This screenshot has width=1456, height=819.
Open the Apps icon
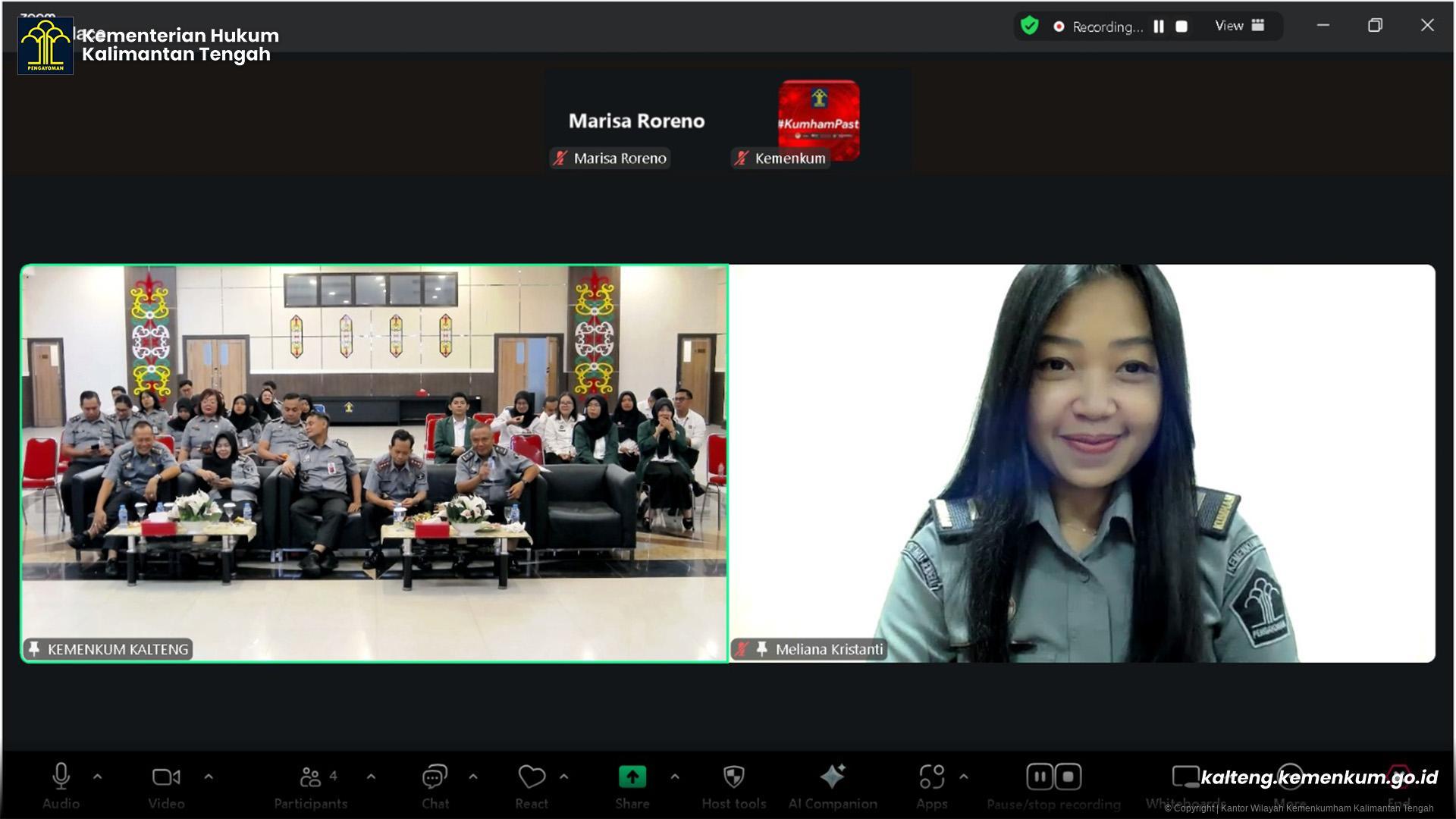[x=931, y=777]
